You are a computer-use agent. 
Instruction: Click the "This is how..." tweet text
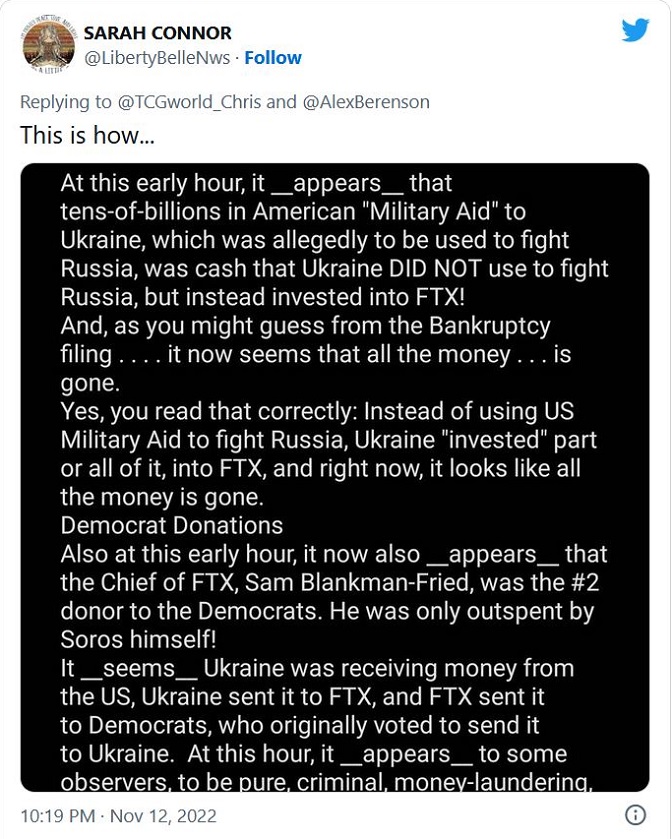coord(87,134)
